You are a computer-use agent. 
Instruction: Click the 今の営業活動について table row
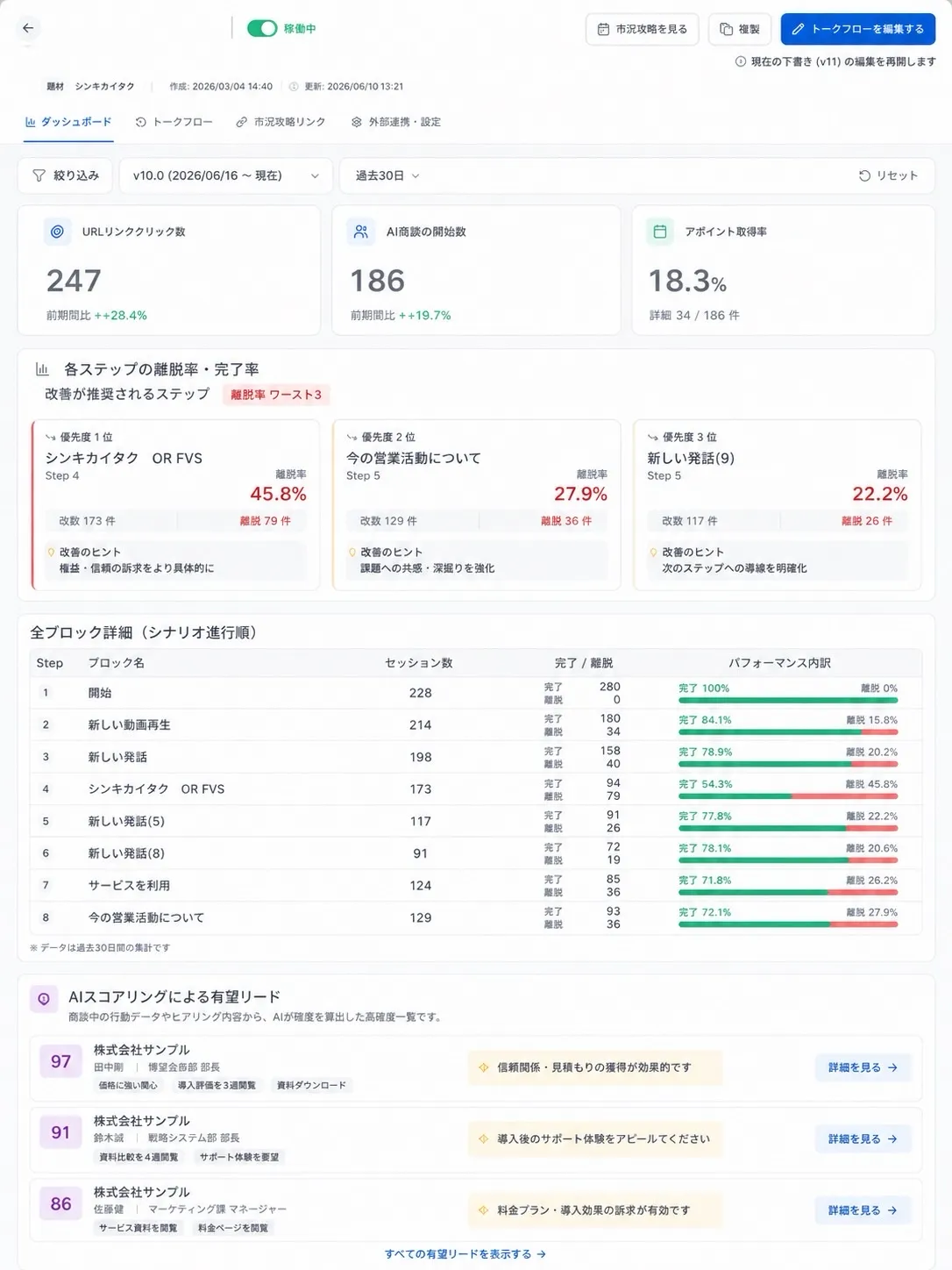[x=476, y=917]
